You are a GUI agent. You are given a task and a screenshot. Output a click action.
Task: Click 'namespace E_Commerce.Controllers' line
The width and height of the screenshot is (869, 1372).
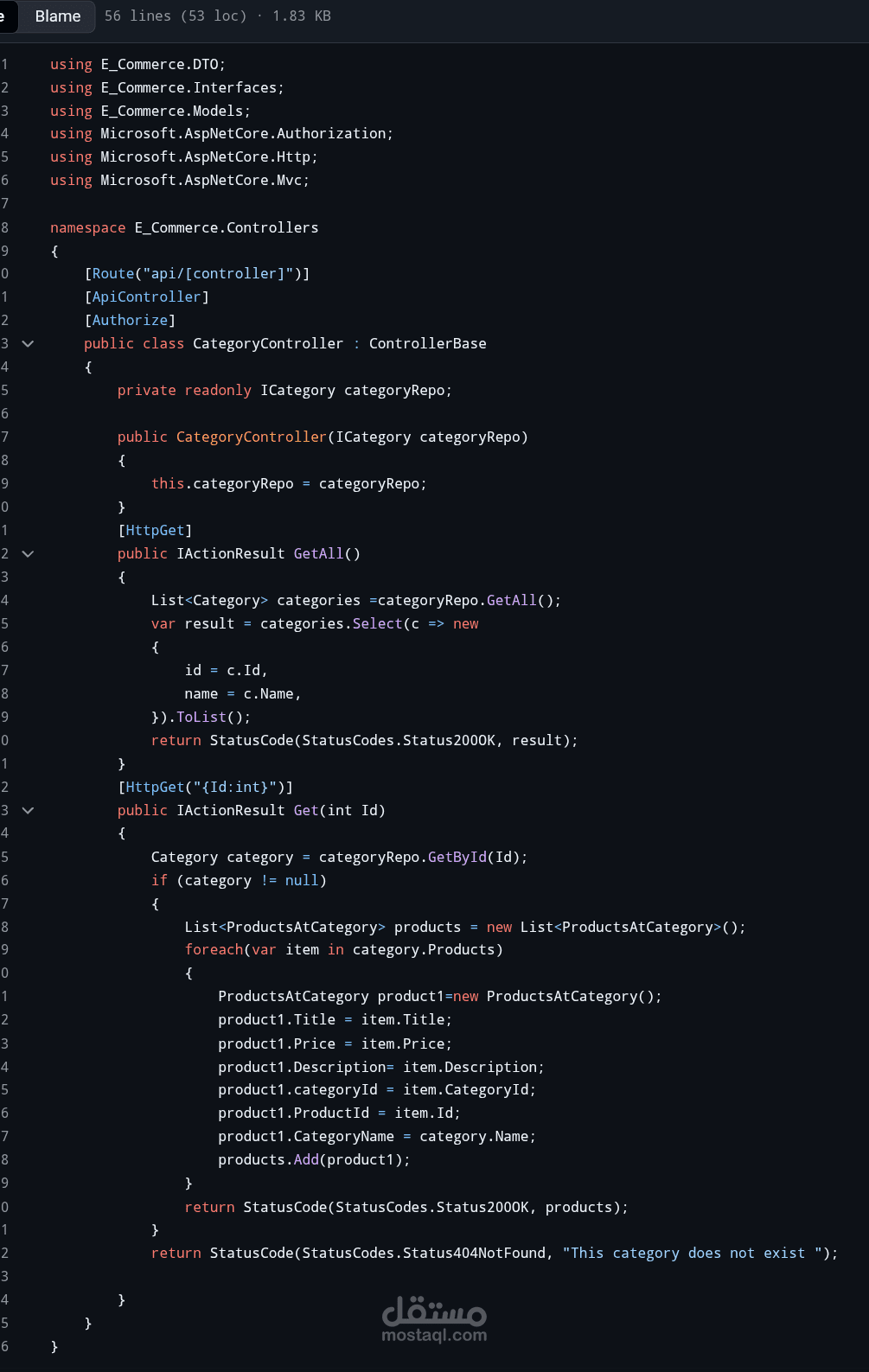click(184, 228)
